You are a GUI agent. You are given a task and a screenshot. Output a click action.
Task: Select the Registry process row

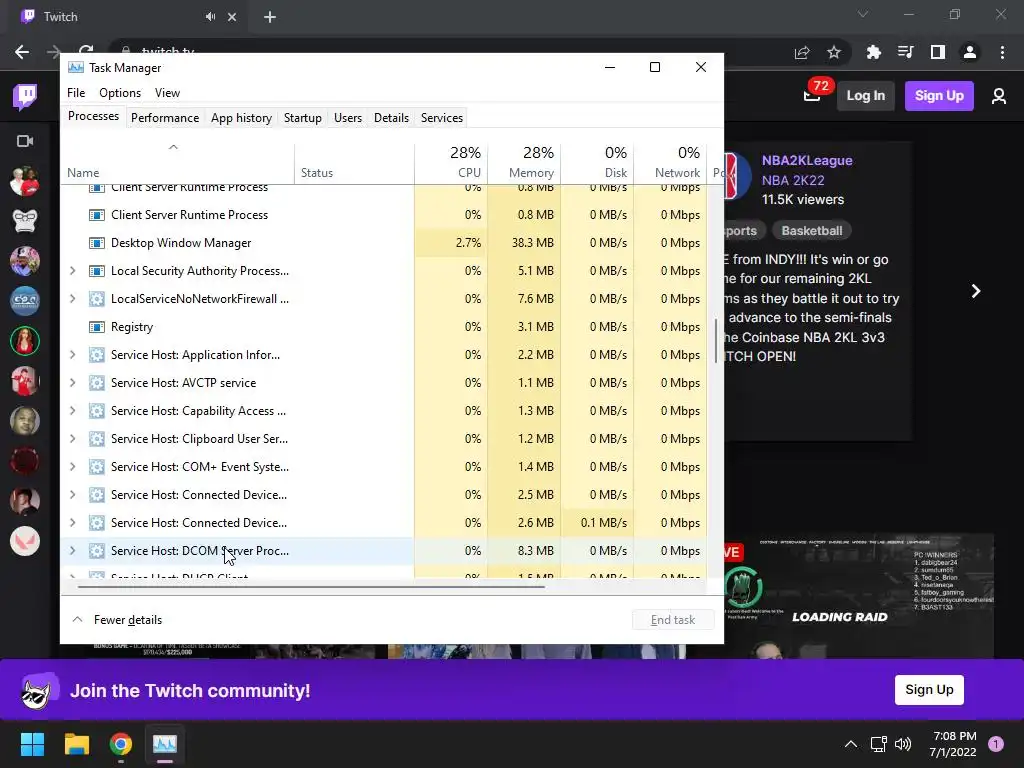384,327
